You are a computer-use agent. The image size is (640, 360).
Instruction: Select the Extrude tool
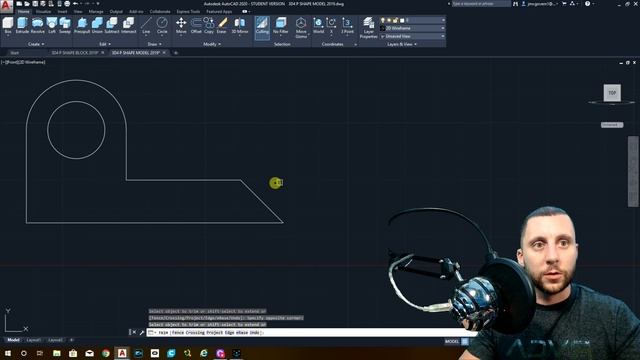pyautogui.click(x=22, y=25)
